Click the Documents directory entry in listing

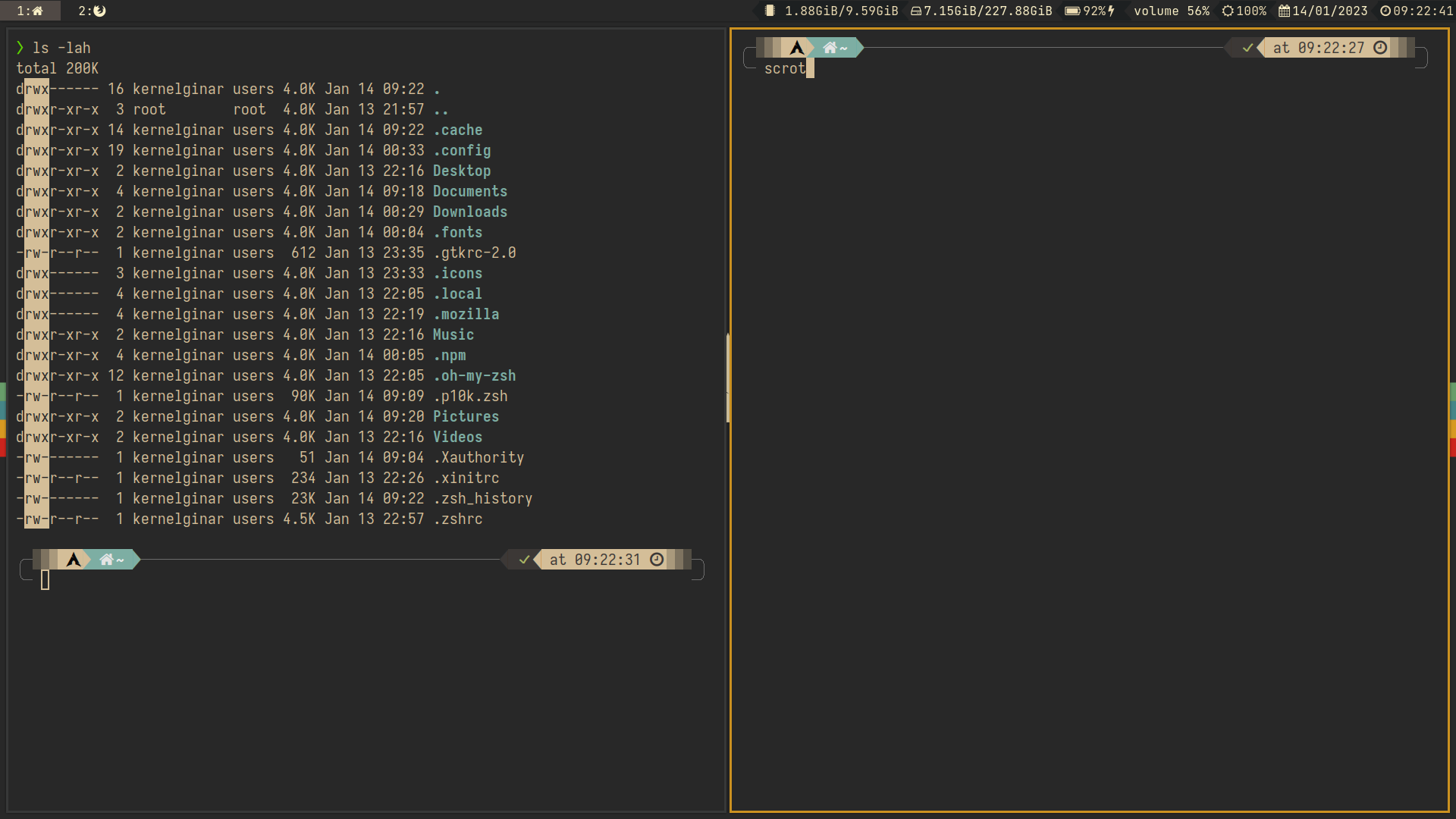pos(469,191)
